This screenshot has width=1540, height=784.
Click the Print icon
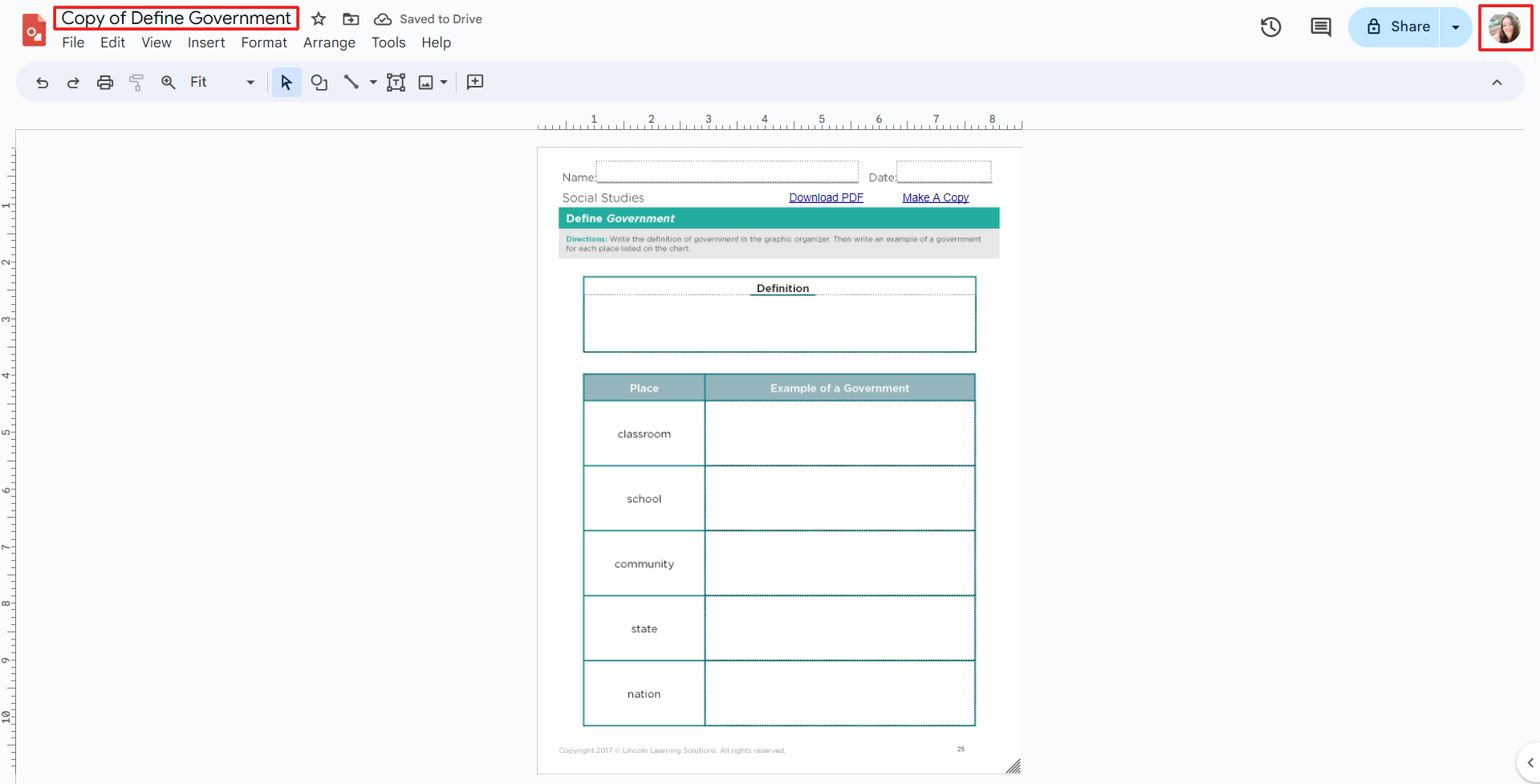(x=105, y=82)
